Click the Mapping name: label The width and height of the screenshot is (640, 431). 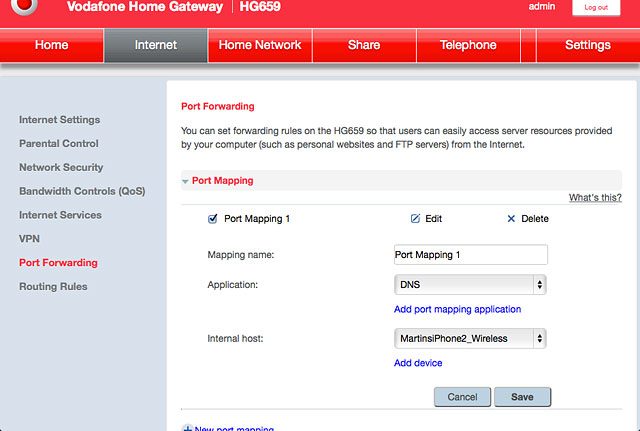pyautogui.click(x=241, y=255)
